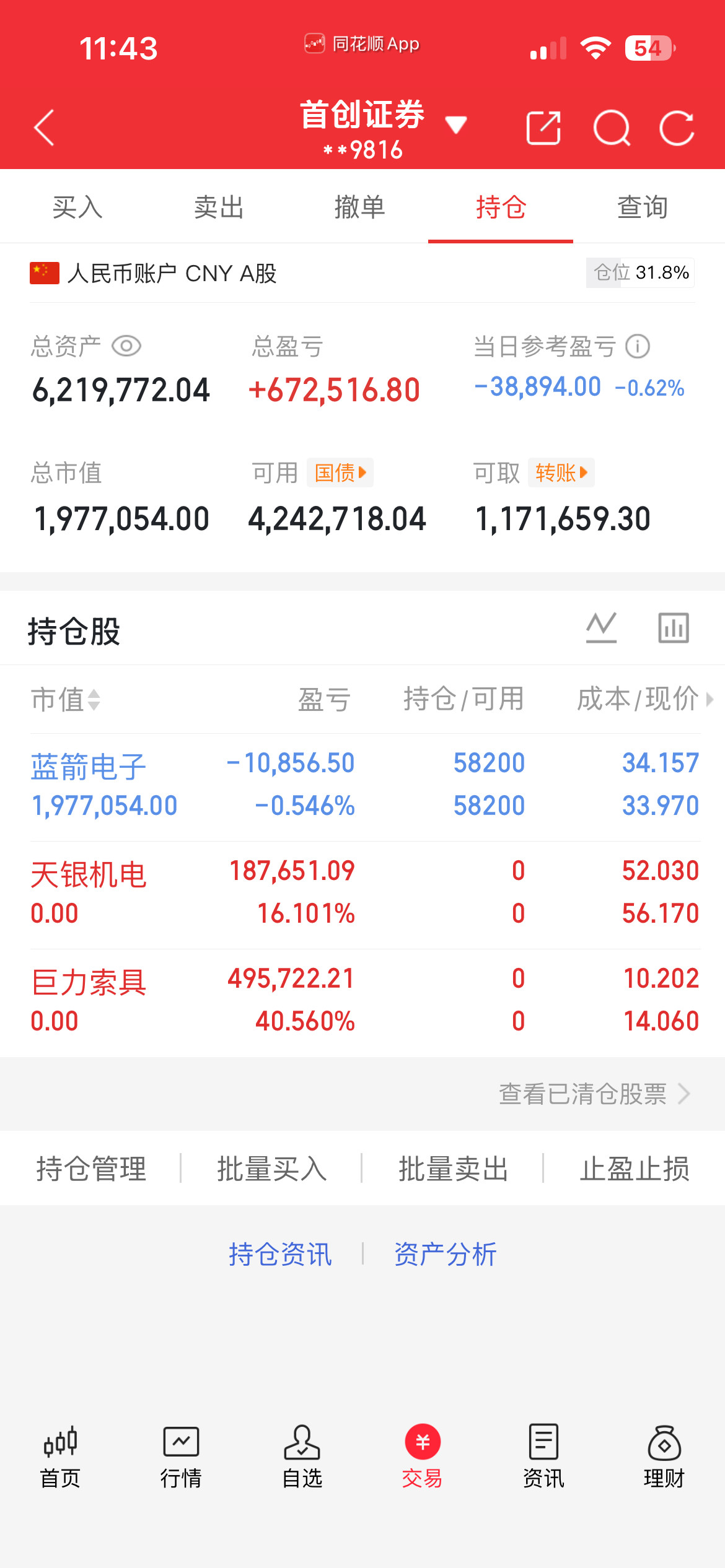Viewport: 725px width, 1568px height.
Task: Tap the 仓位 31.8% badge
Action: coord(640,272)
